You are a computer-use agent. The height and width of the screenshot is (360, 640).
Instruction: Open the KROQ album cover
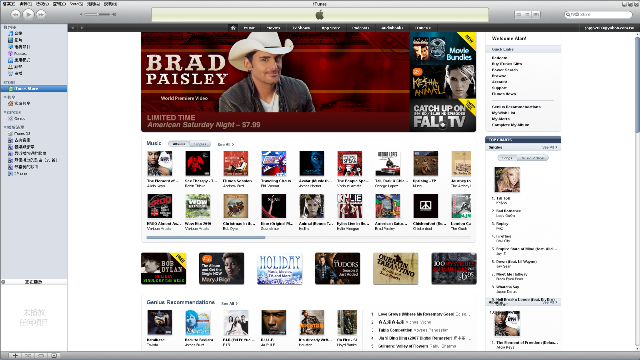pyautogui.click(x=160, y=206)
